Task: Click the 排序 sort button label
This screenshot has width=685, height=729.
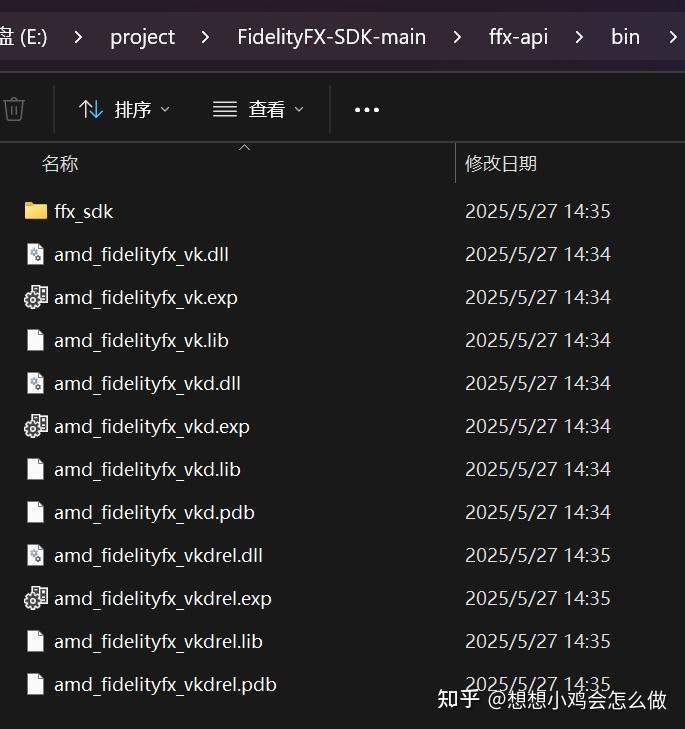Action: pyautogui.click(x=133, y=110)
